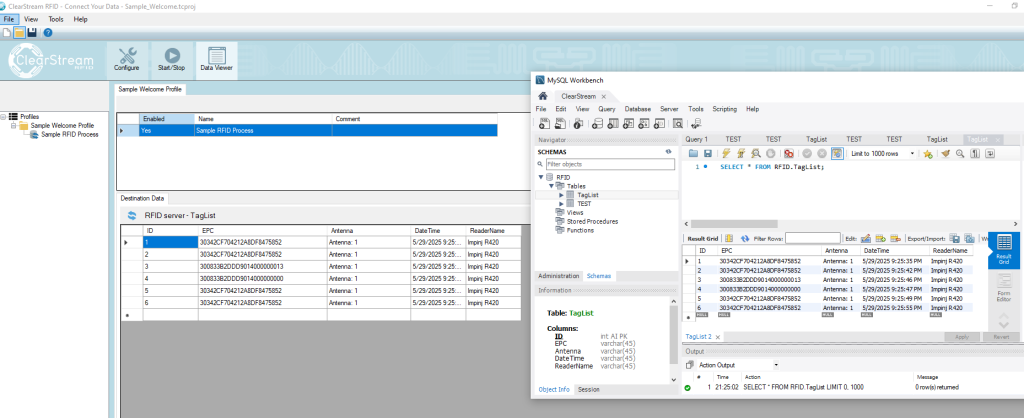The image size is (1024, 418).
Task: Select Sample RFID Process in profiles tree
Action: (69, 134)
